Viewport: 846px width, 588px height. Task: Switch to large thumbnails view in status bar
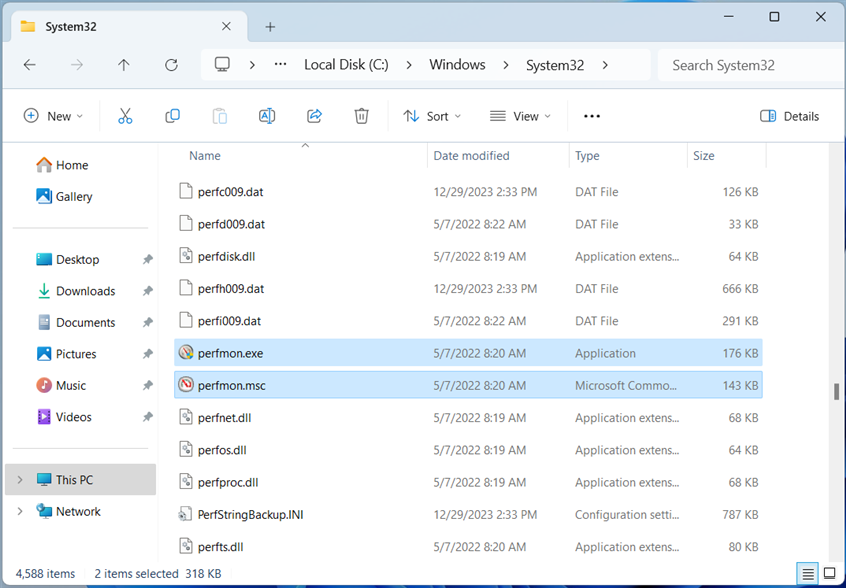pos(829,574)
